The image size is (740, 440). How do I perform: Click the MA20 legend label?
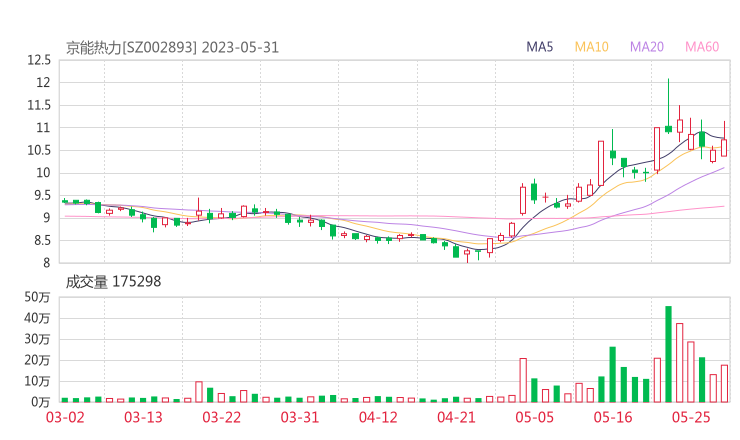(x=647, y=47)
